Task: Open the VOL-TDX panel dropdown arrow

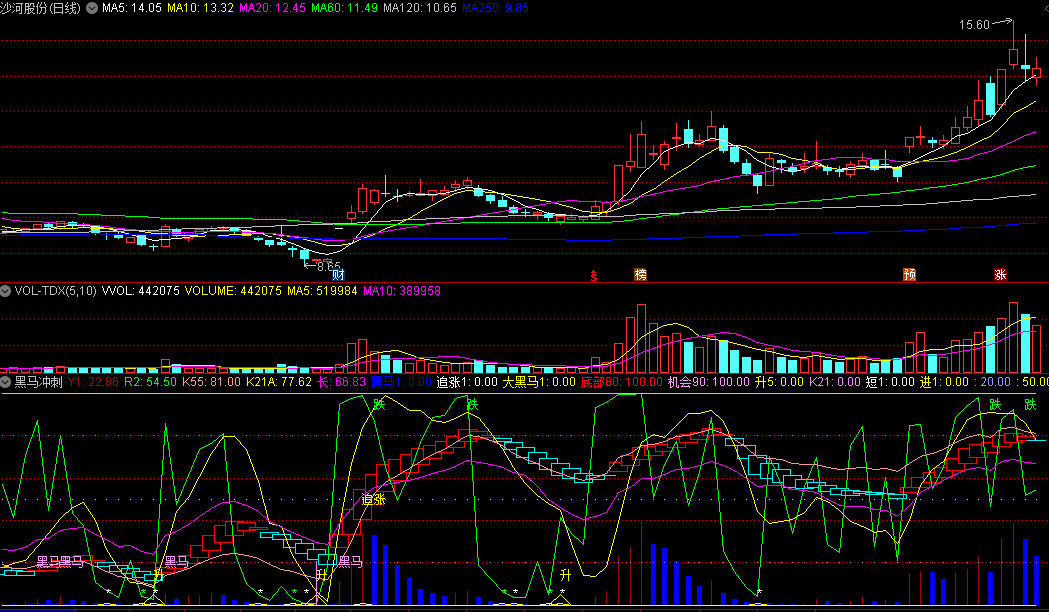Action: (x=6, y=290)
